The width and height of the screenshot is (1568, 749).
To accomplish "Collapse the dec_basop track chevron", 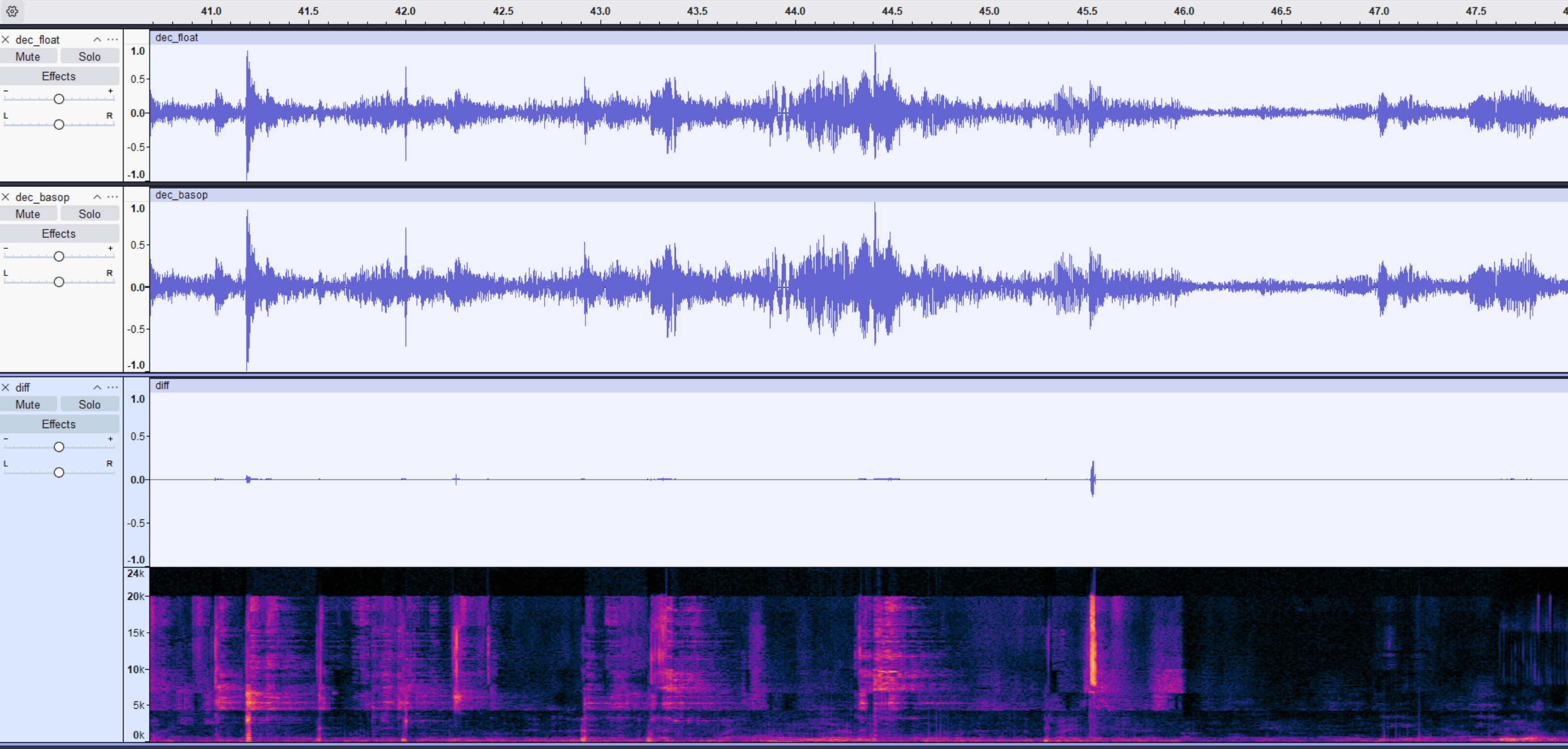I will click(97, 197).
